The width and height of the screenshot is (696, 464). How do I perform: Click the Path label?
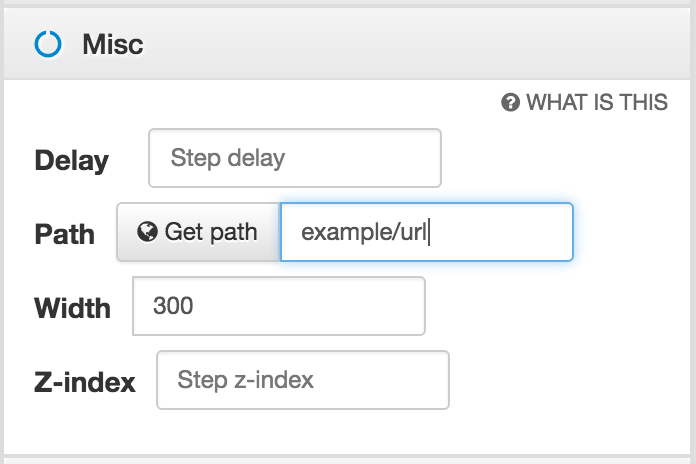[x=64, y=234]
